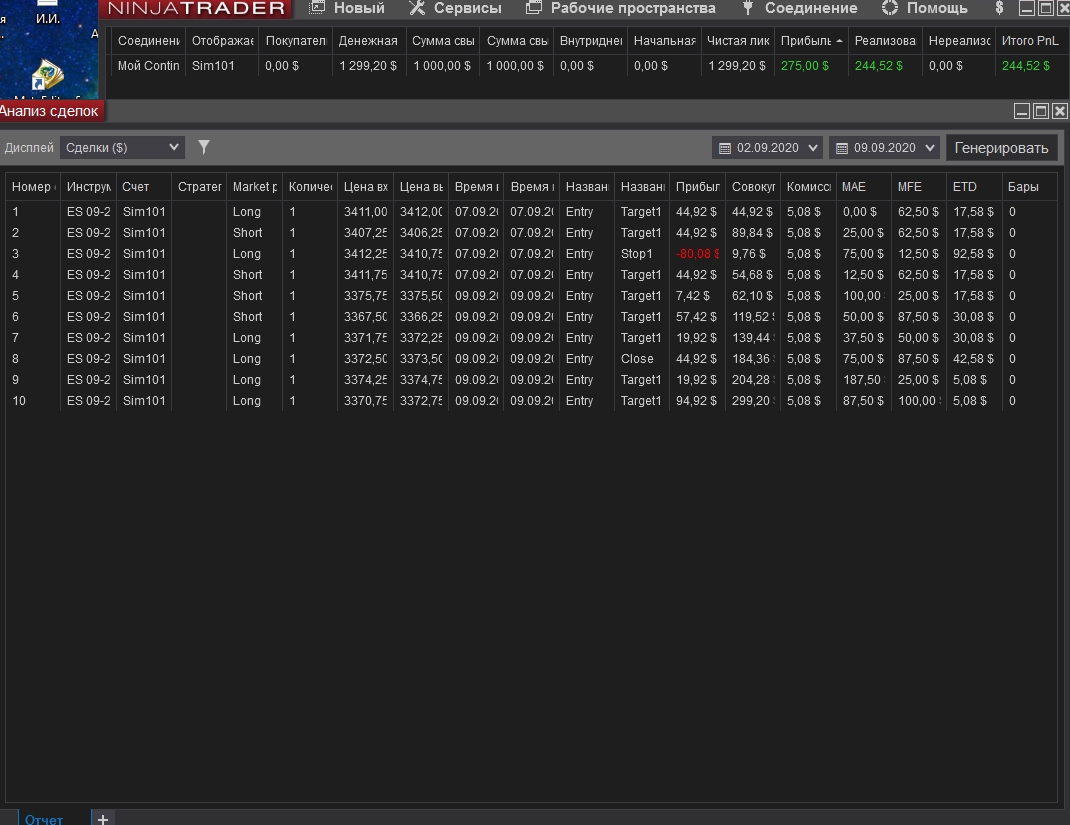Image resolution: width=1070 pixels, height=825 pixels.
Task: Sort by the Прибыль column in the accounts grid
Action: click(811, 41)
